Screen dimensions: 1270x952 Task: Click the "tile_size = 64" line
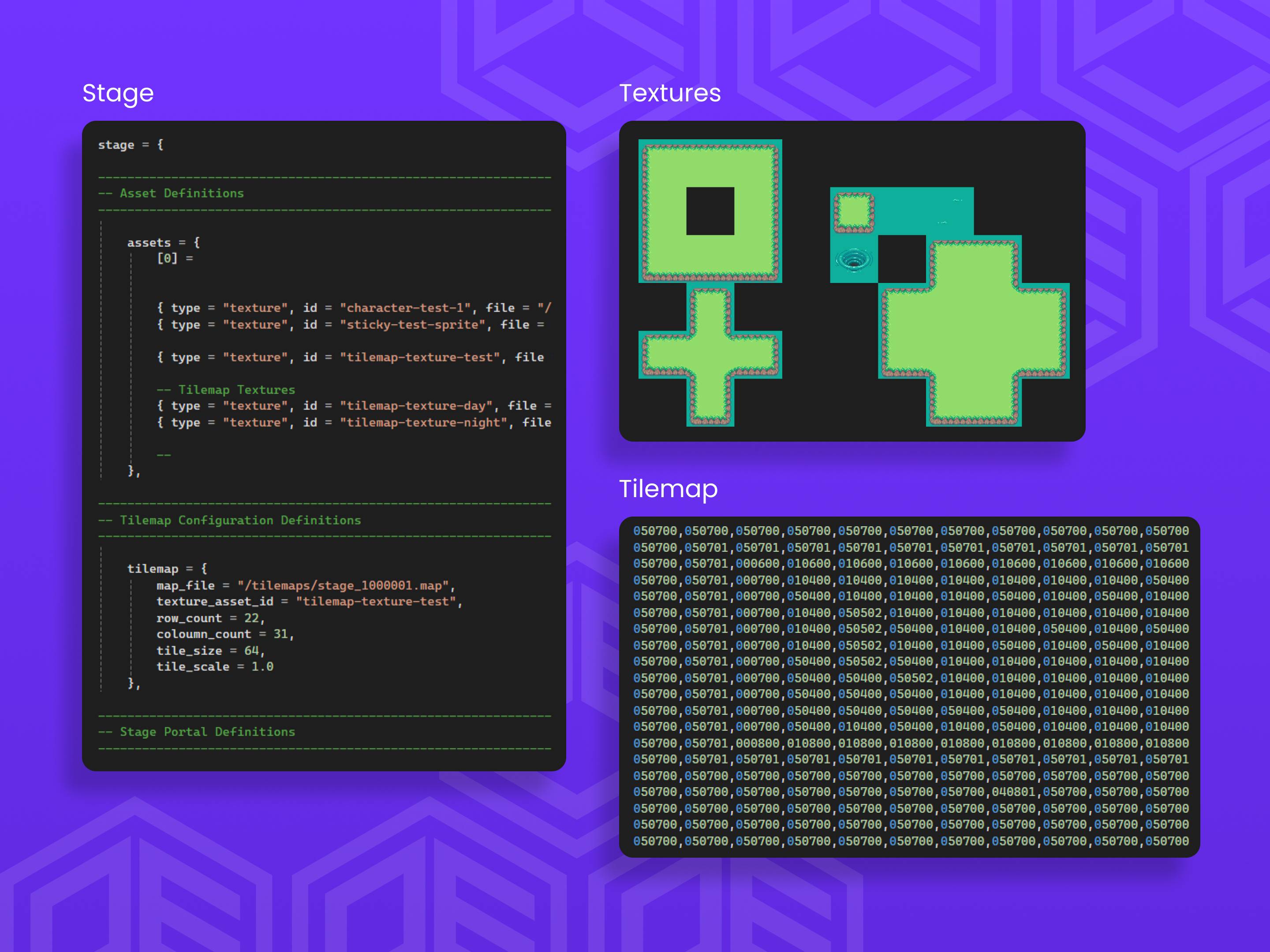(x=211, y=651)
